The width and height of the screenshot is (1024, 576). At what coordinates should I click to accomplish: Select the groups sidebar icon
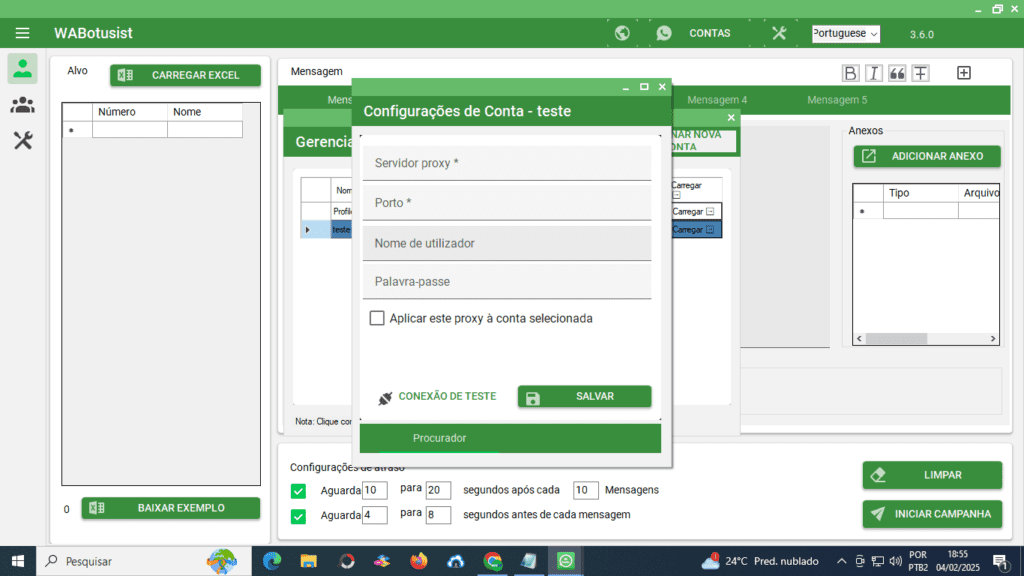tap(22, 104)
